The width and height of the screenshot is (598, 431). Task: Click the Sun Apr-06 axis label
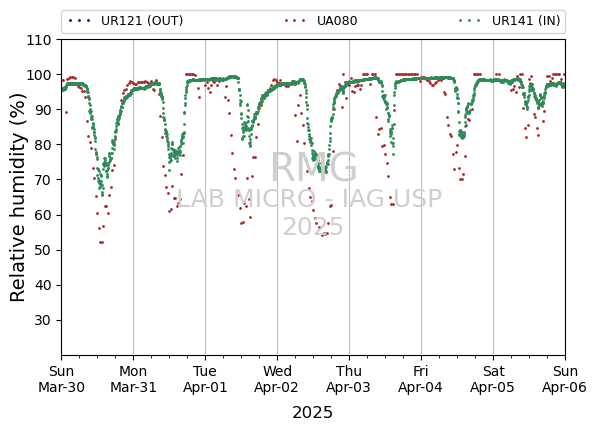click(564, 379)
